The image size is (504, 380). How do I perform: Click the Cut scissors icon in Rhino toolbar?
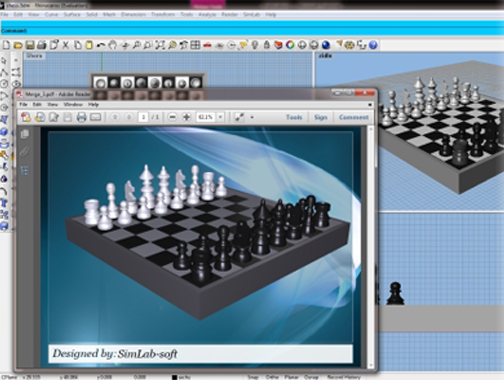66,45
